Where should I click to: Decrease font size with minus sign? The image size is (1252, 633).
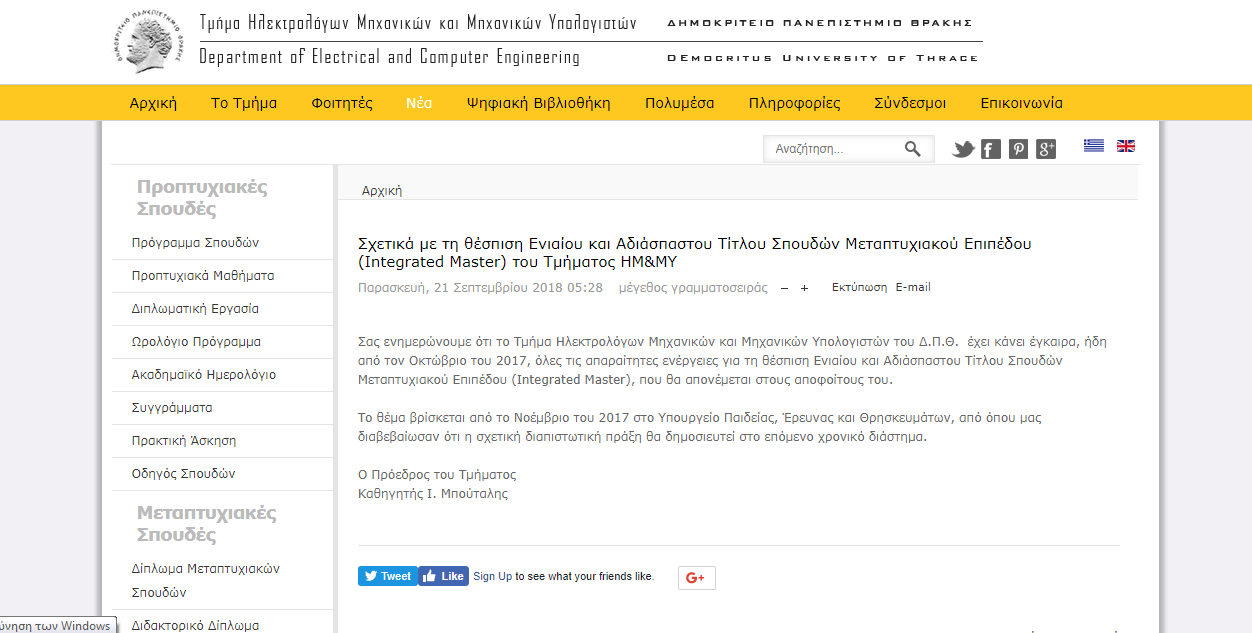pyautogui.click(x=785, y=288)
